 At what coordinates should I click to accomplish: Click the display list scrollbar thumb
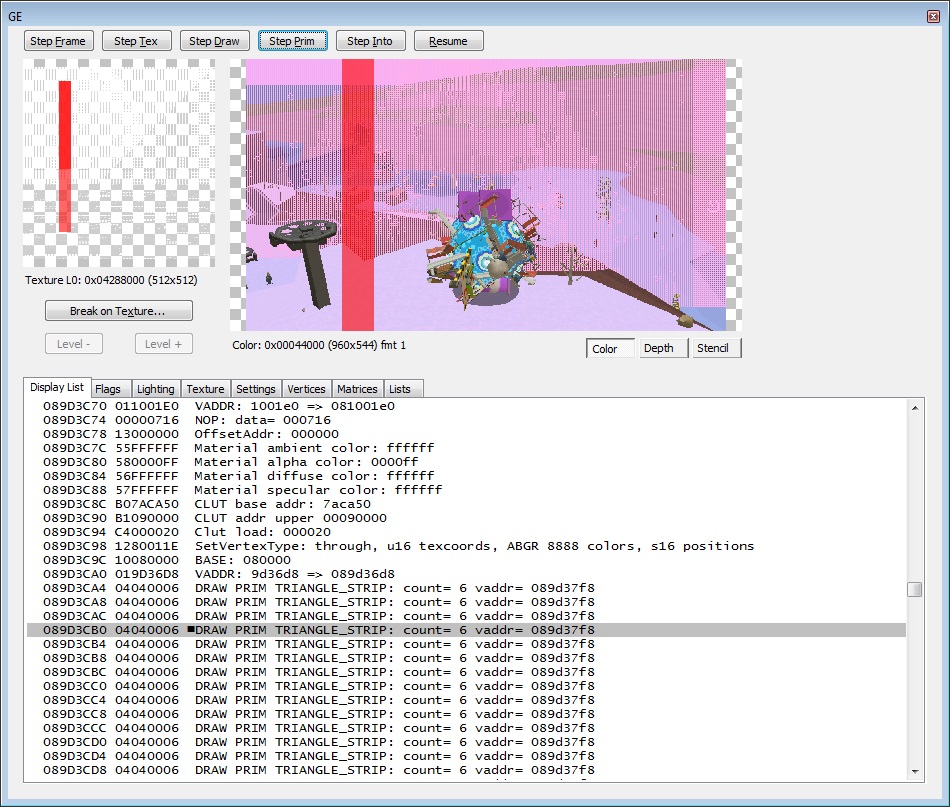point(915,589)
